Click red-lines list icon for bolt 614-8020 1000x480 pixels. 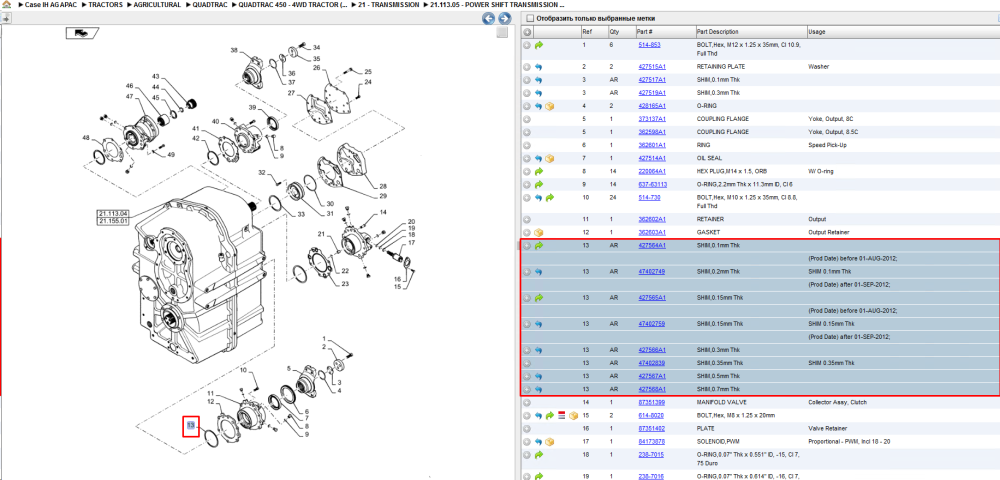[x=562, y=416]
